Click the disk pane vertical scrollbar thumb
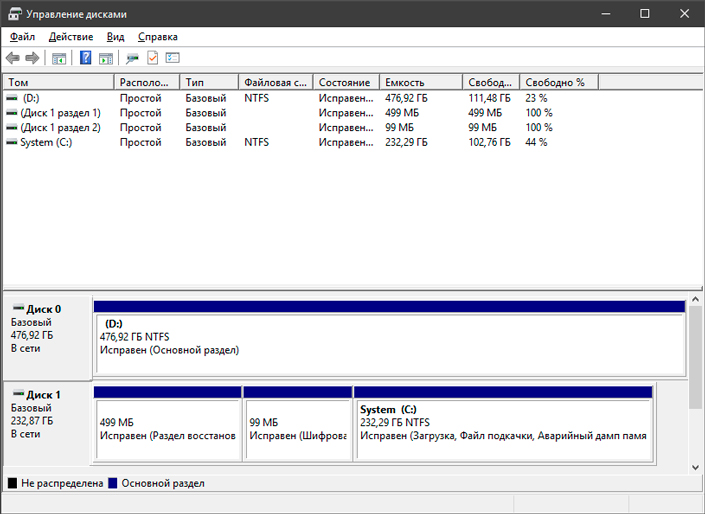 click(695, 358)
